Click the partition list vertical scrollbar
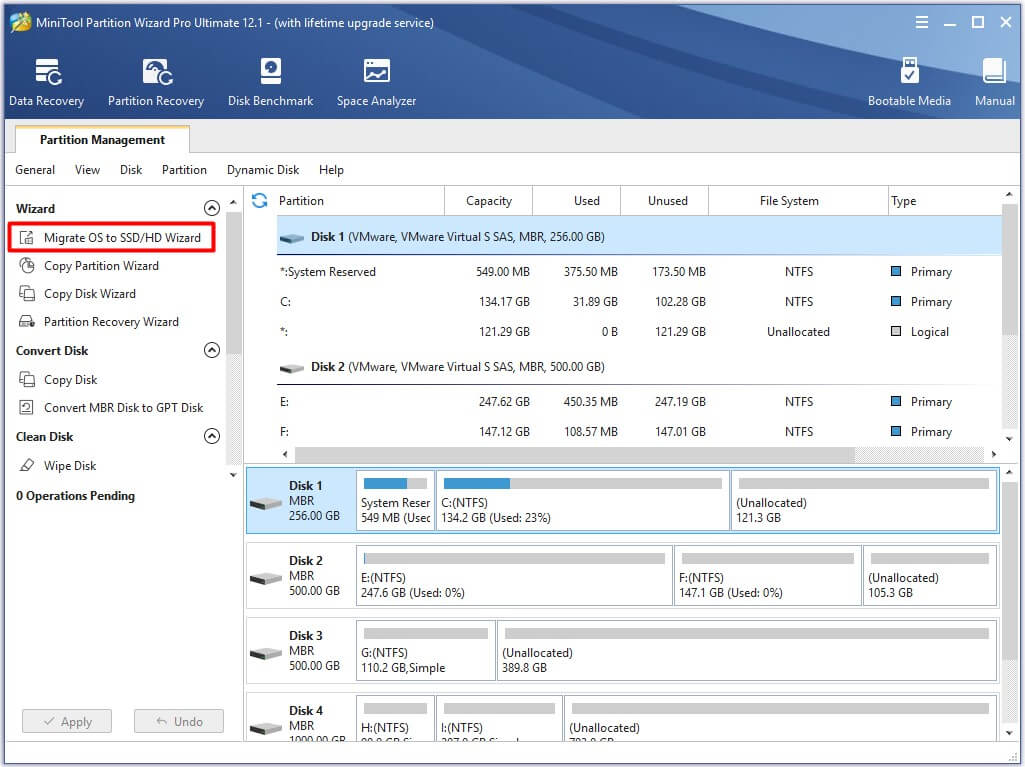Screen dimensions: 1025x767 [x=1009, y=268]
